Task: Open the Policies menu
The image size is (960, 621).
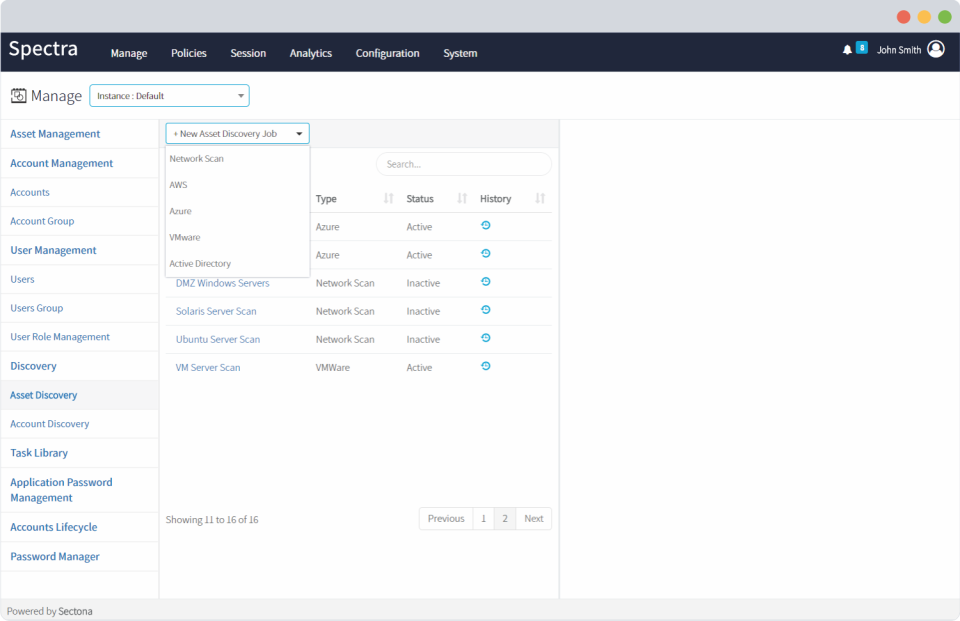Action: [x=188, y=53]
